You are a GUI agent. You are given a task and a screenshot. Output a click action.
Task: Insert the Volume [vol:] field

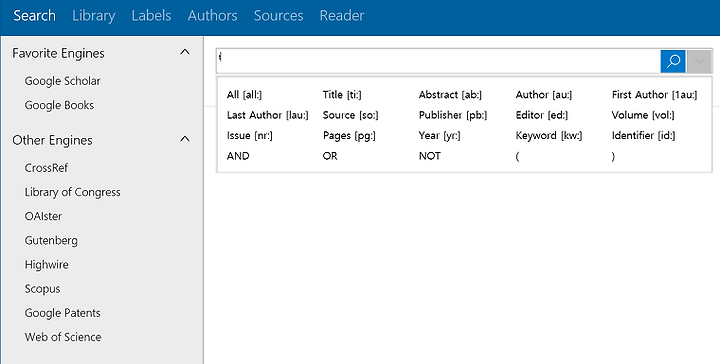tap(643, 115)
